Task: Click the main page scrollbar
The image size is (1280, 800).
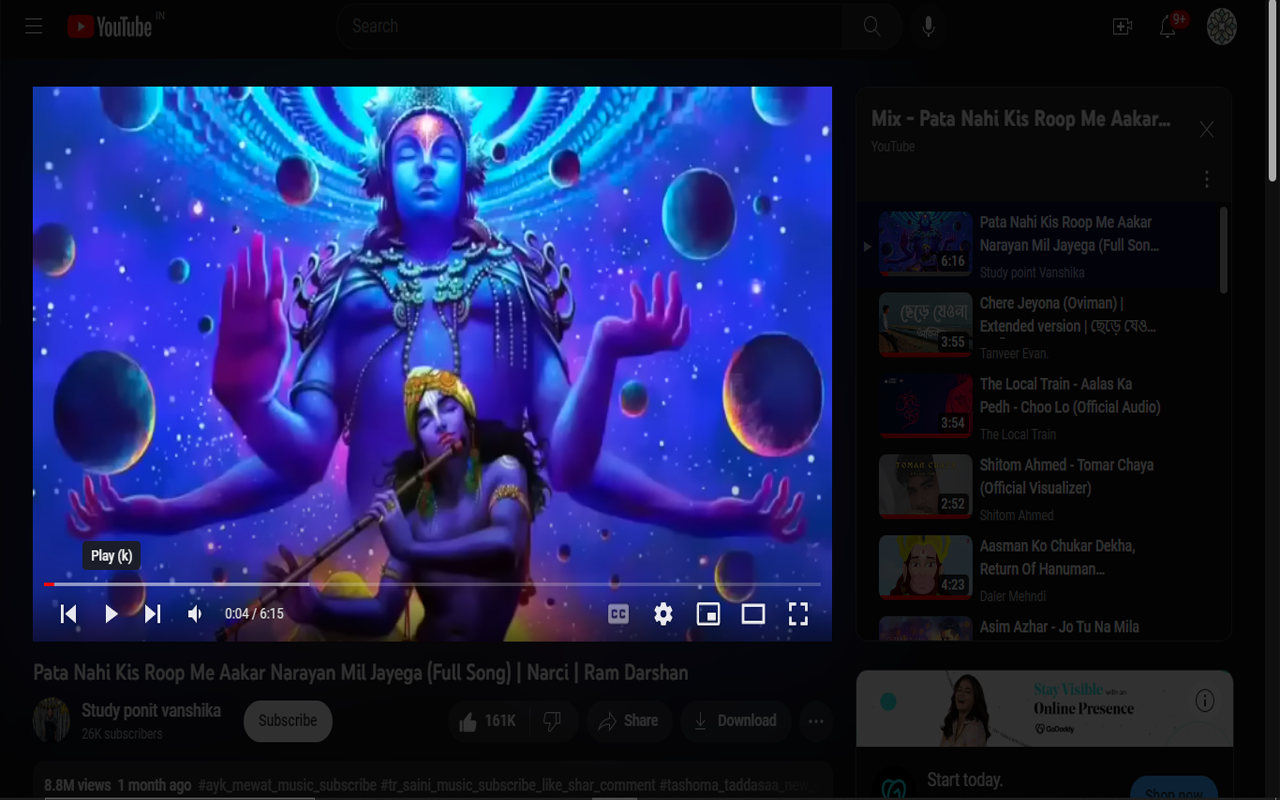Action: (x=1272, y=93)
